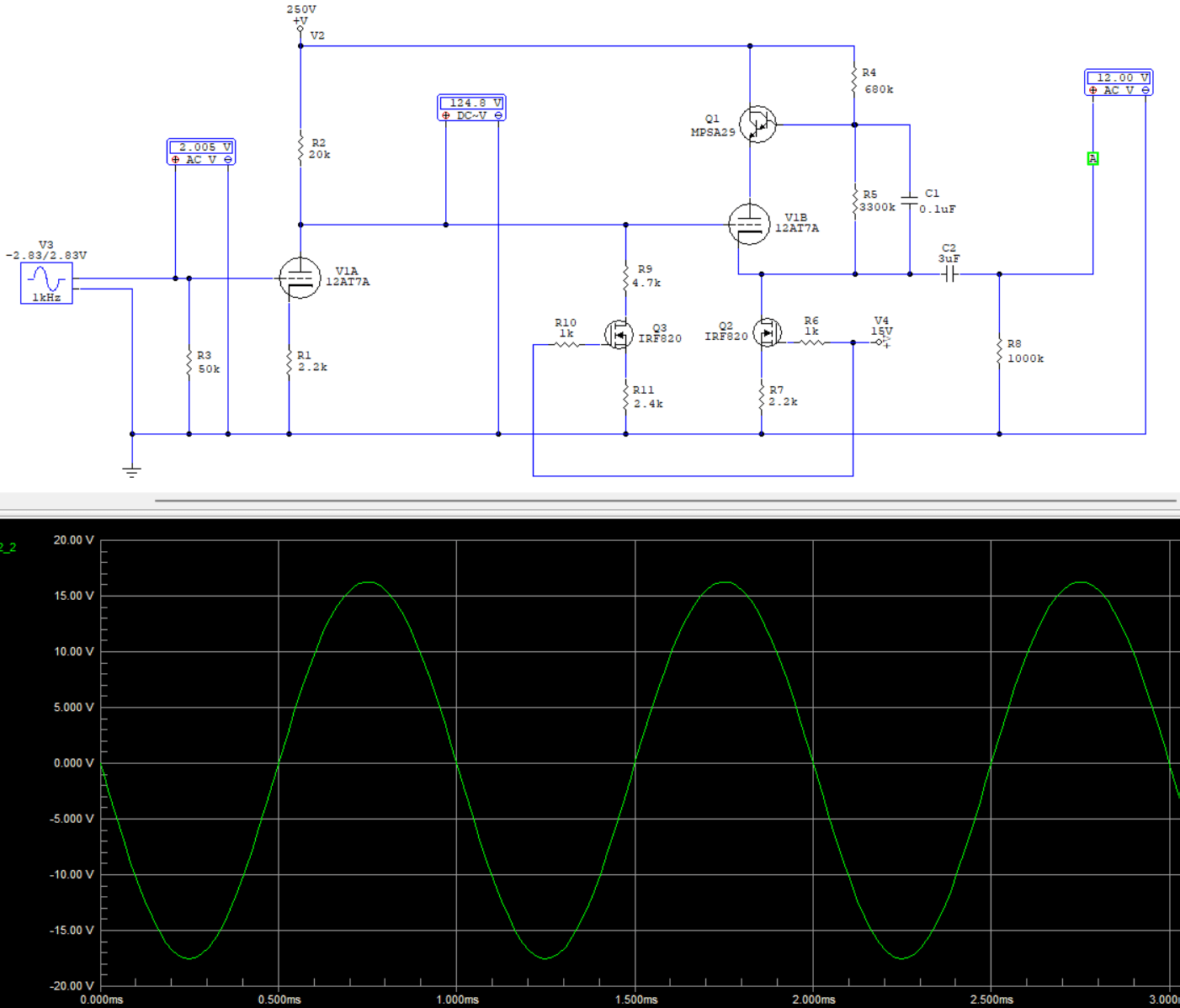The height and width of the screenshot is (1008, 1180).
Task: Click the 0.000ms time axis label
Action: 102,1000
